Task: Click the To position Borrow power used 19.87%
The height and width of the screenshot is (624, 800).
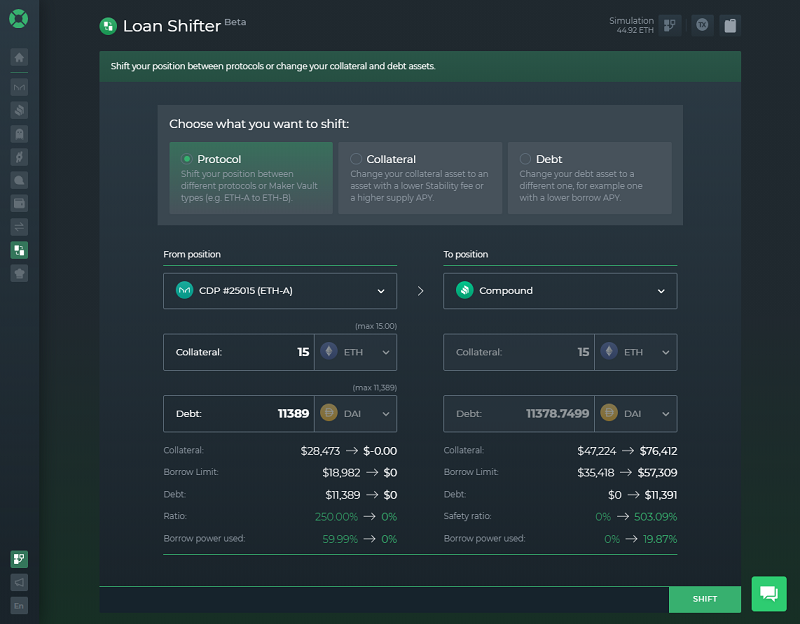Action: click(660, 539)
